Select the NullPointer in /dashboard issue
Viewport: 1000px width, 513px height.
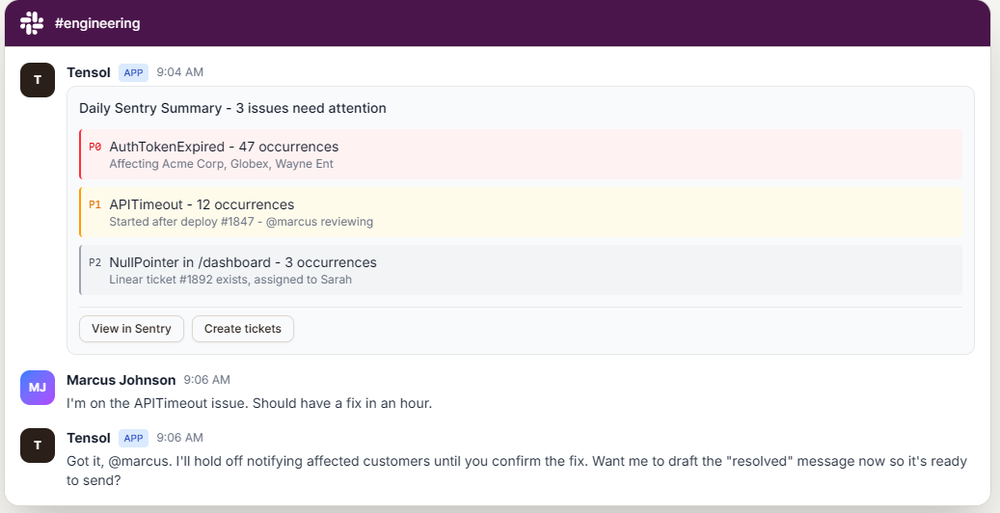(520, 270)
